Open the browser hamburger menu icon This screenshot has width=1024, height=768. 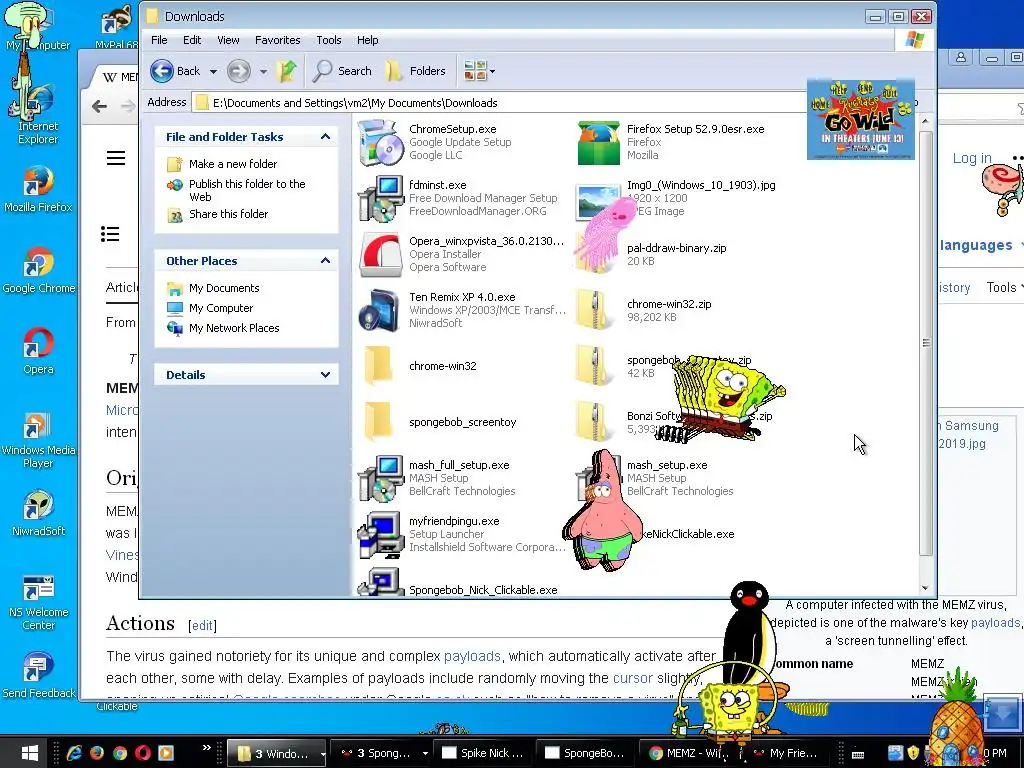[116, 158]
